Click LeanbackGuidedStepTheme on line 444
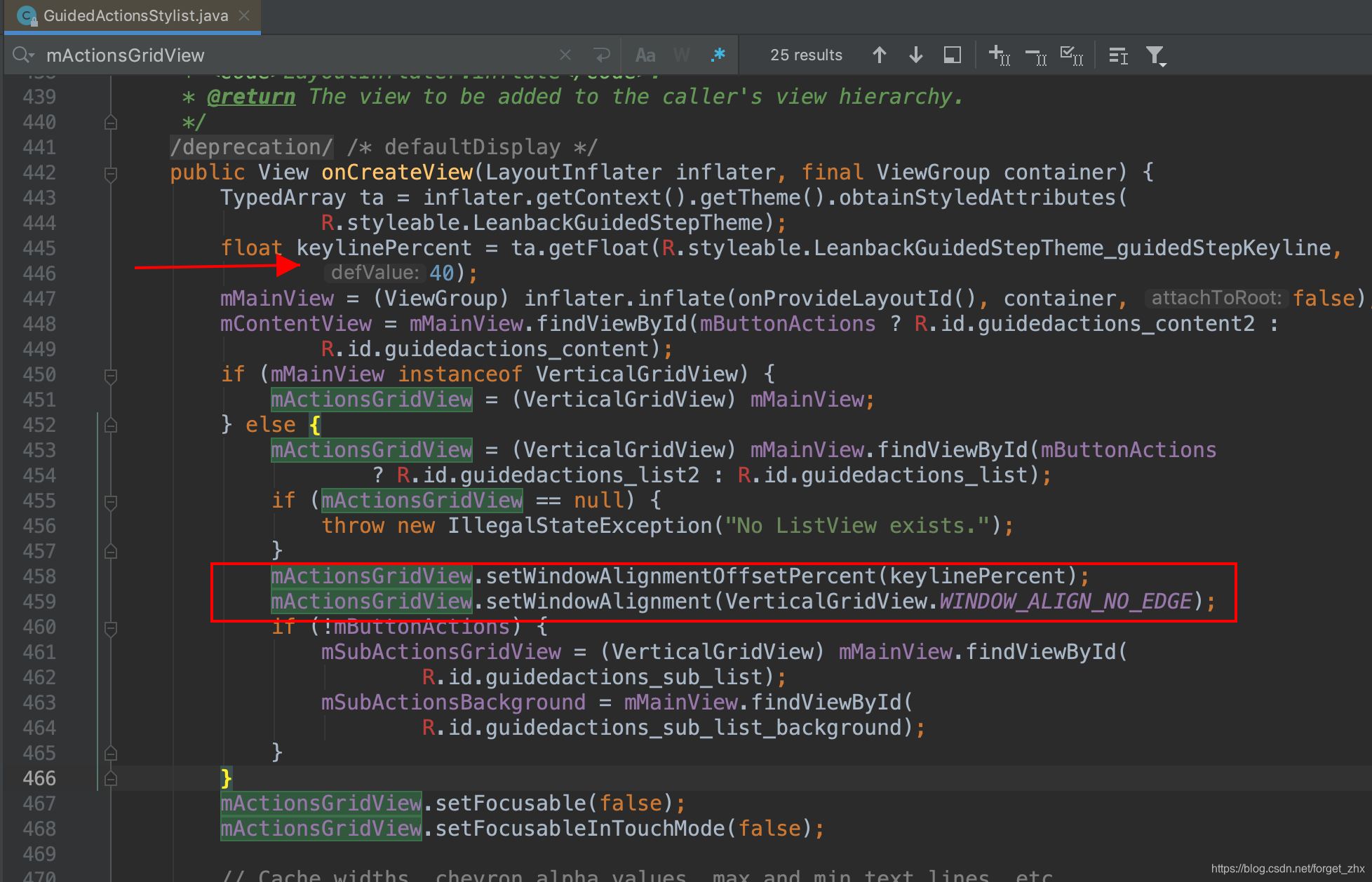Viewport: 1372px width, 882px height. [x=618, y=223]
